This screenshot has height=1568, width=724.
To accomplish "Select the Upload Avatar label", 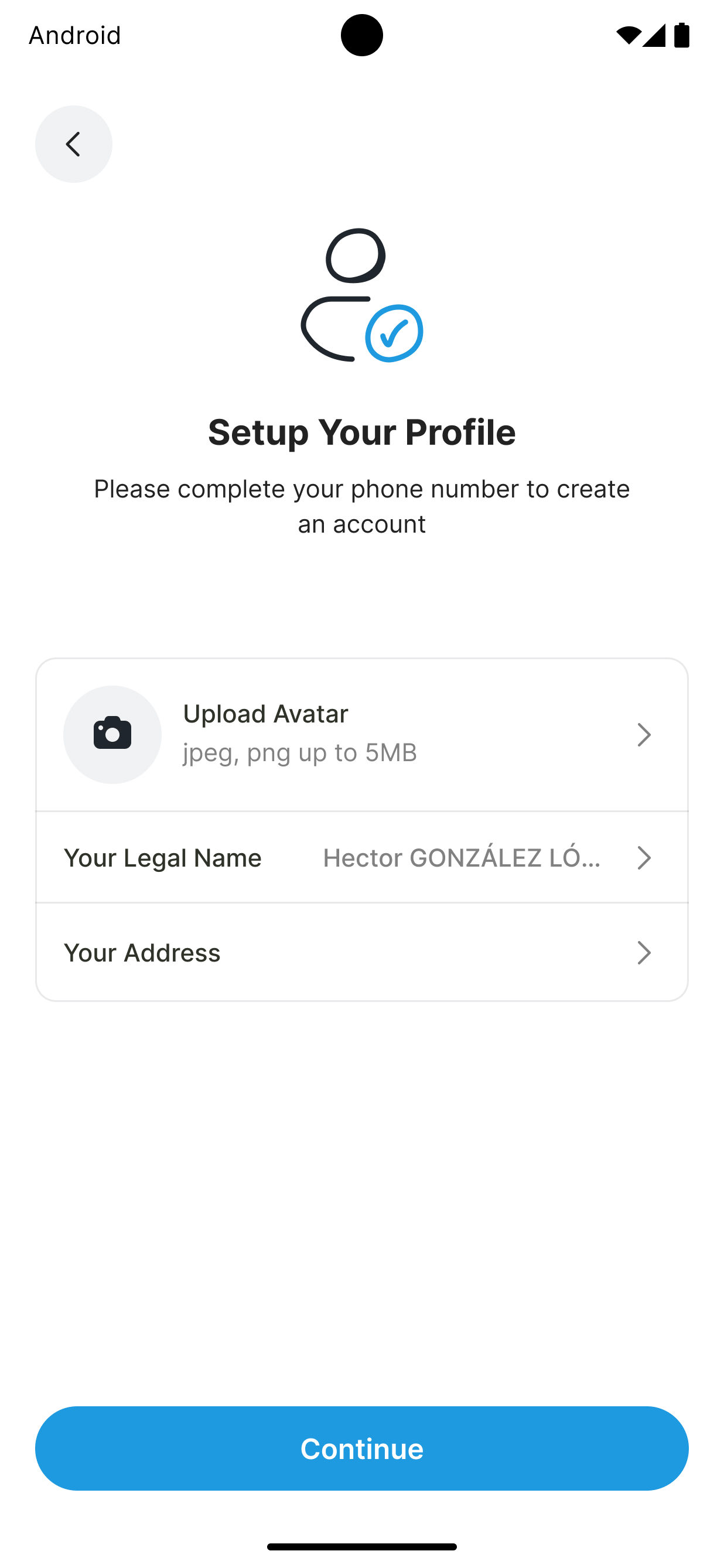I will point(265,714).
